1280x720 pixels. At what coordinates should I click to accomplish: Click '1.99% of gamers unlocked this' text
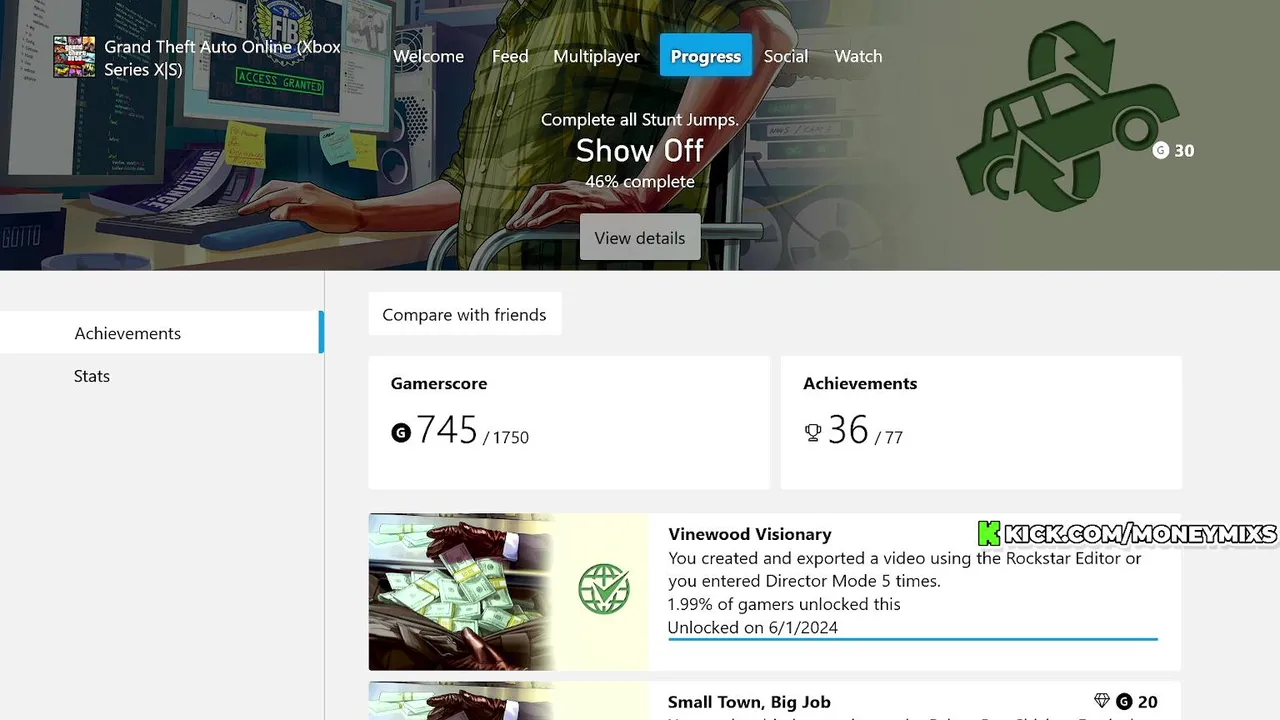coord(784,604)
